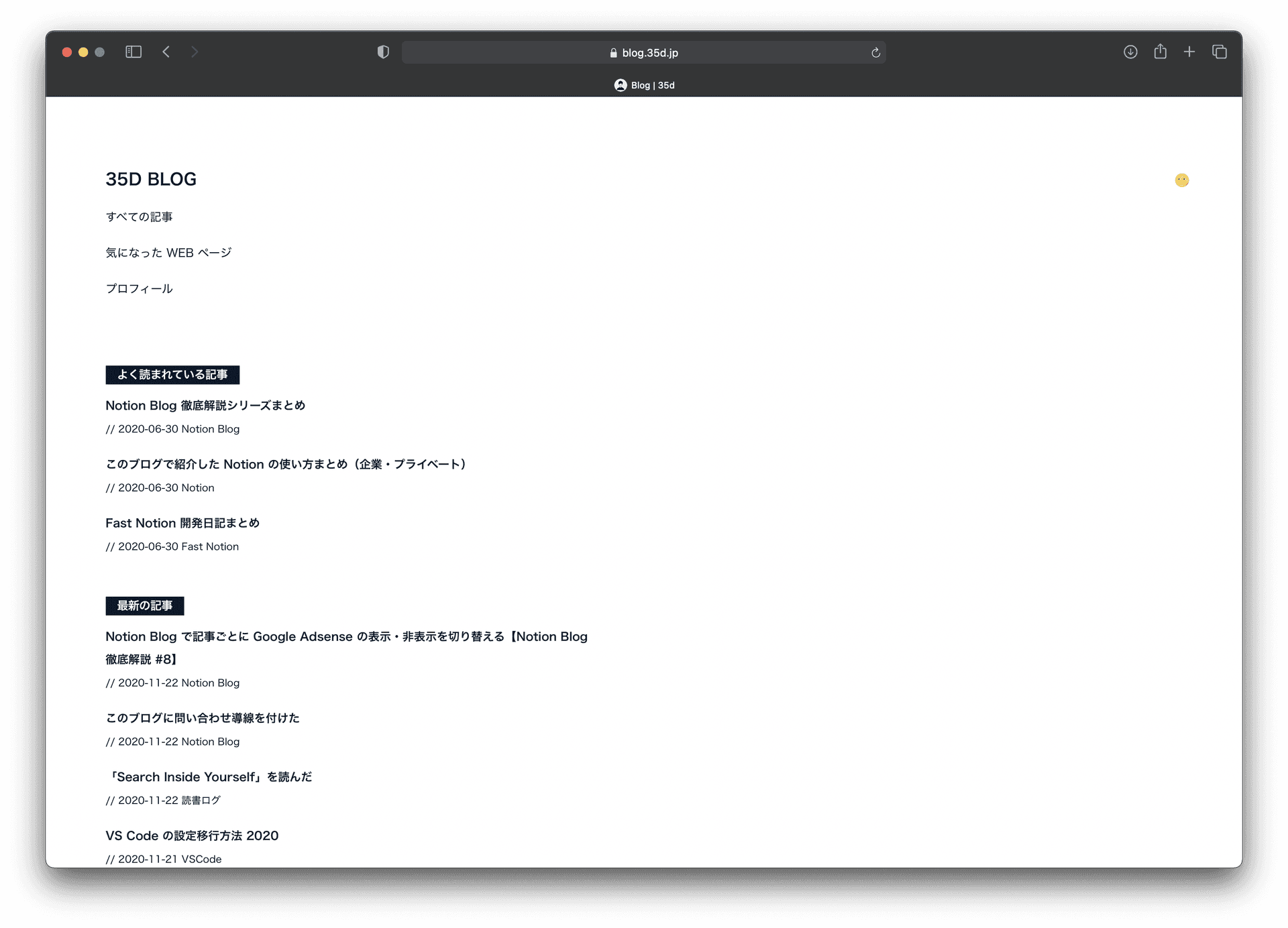Image resolution: width=1288 pixels, height=928 pixels.
Task: Open the 35D BLOG title link
Action: click(151, 179)
